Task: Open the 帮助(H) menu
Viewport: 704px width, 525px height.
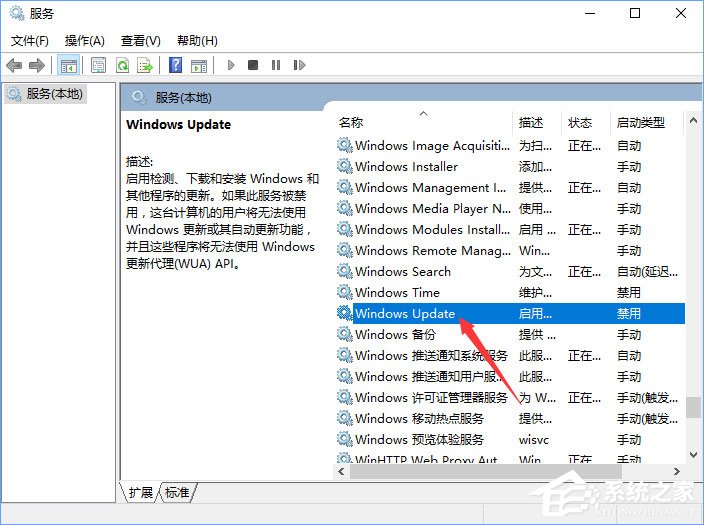Action: pyautogui.click(x=197, y=41)
